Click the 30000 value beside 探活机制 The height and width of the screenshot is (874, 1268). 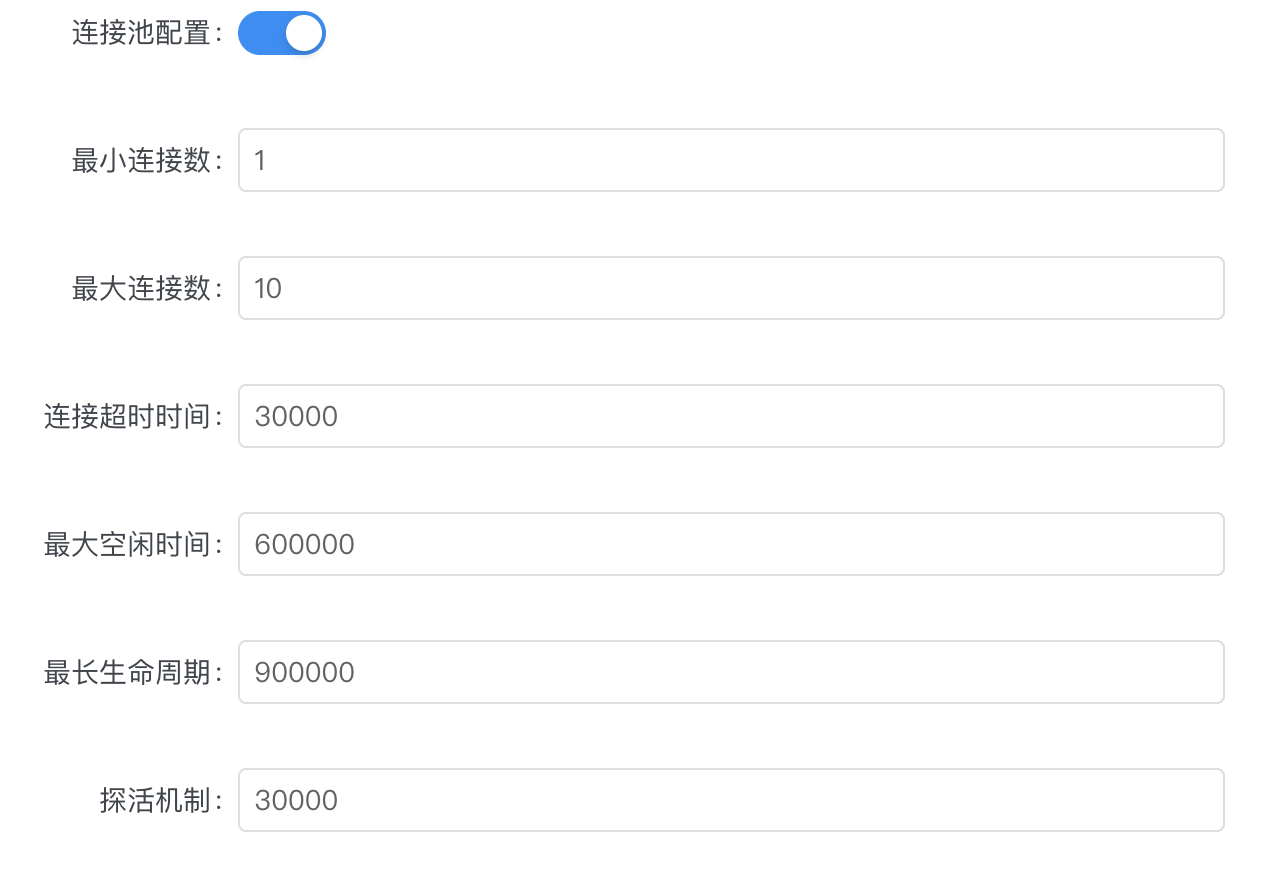pos(296,800)
